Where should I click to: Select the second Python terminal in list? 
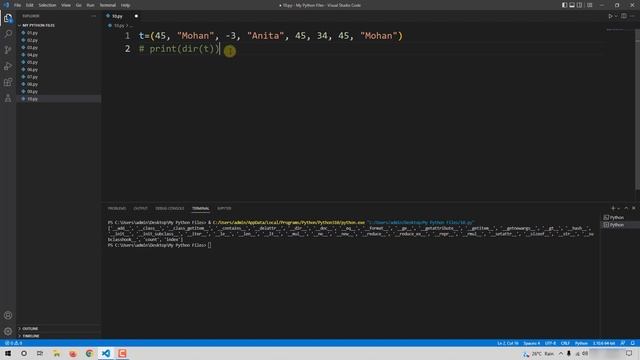coord(616,225)
